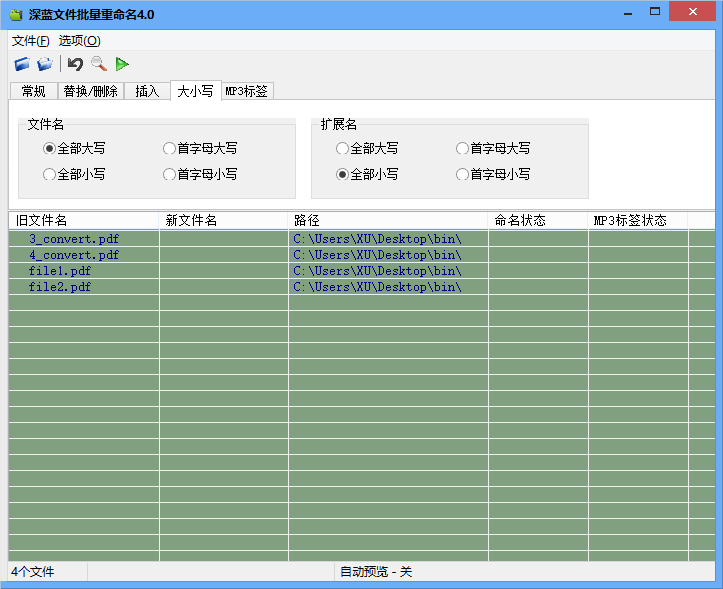Click the open folder toolbar icon

(45, 64)
